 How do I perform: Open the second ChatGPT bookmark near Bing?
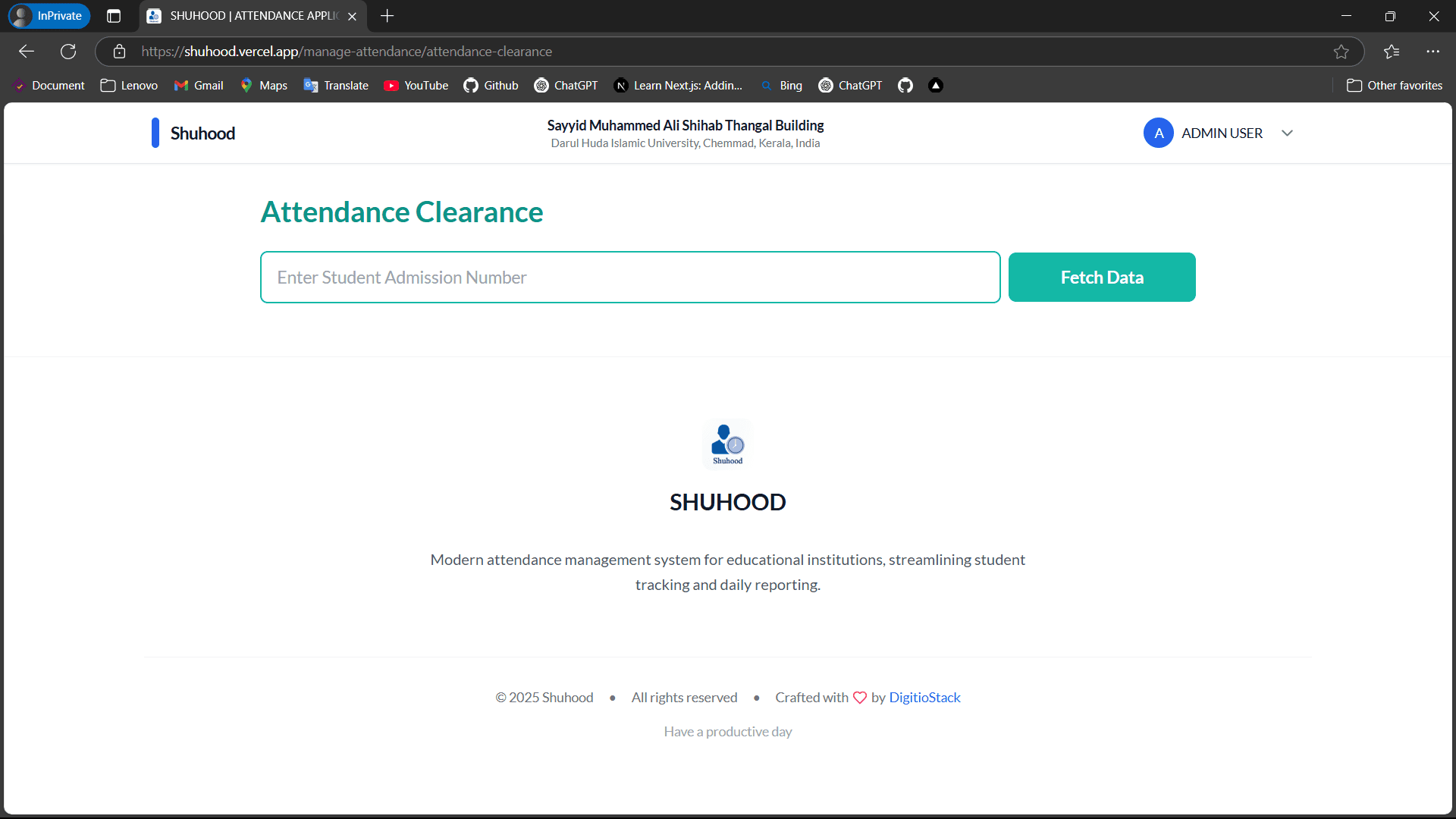(850, 86)
